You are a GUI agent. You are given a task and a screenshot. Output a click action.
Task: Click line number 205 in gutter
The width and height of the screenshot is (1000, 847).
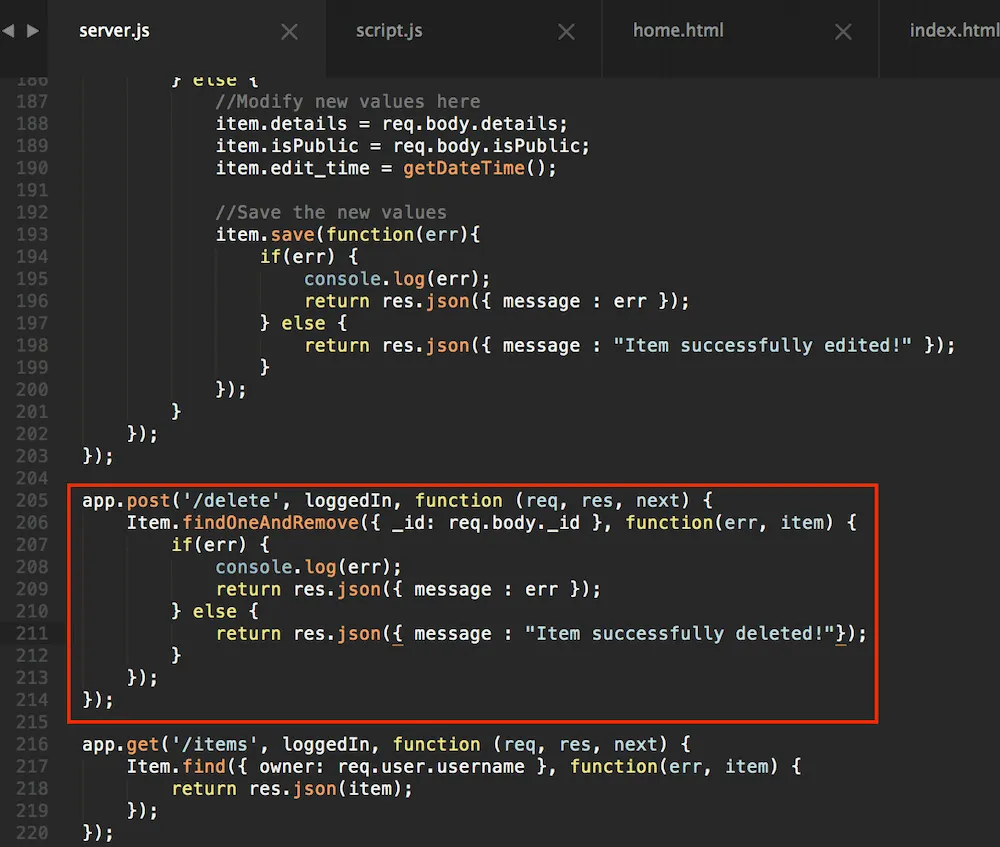(32, 501)
